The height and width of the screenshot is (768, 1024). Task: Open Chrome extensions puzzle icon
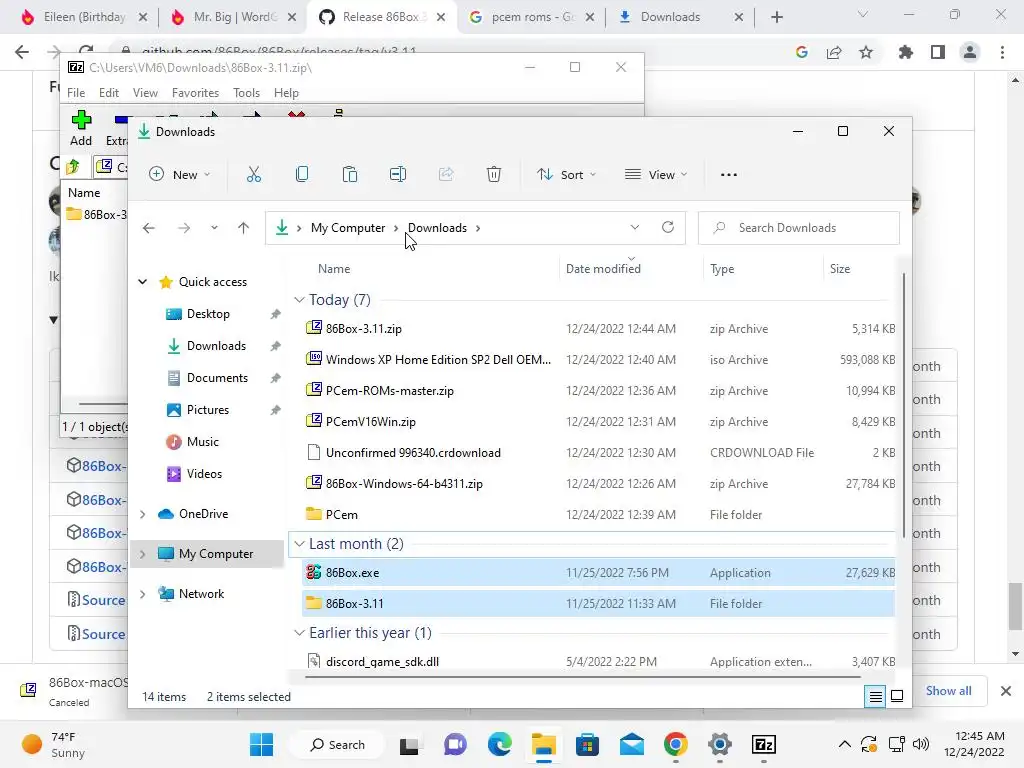905,52
